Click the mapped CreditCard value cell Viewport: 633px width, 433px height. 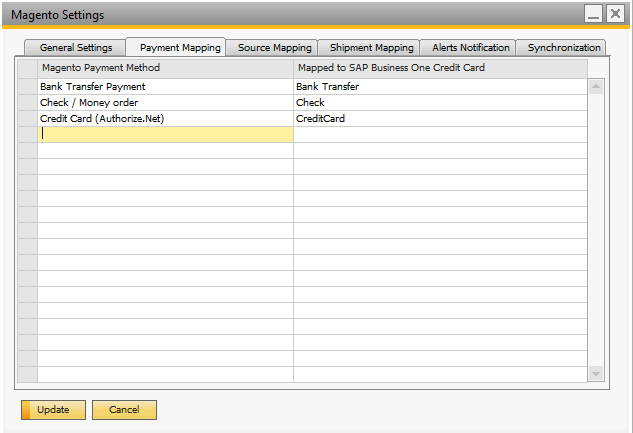(440, 119)
